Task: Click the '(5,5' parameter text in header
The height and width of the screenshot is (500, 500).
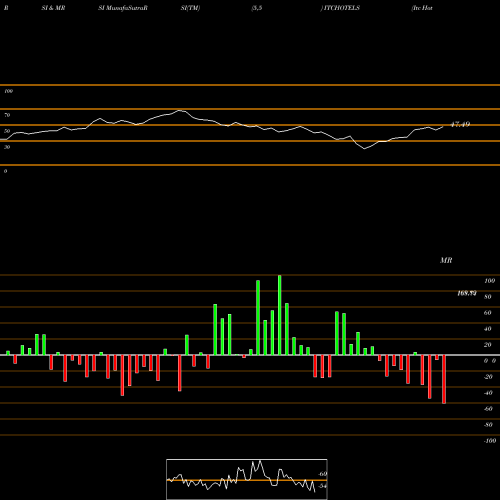Action: 257,8
